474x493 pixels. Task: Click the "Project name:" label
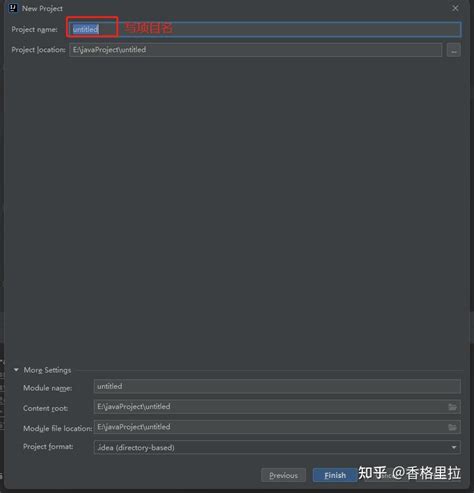coord(34,30)
